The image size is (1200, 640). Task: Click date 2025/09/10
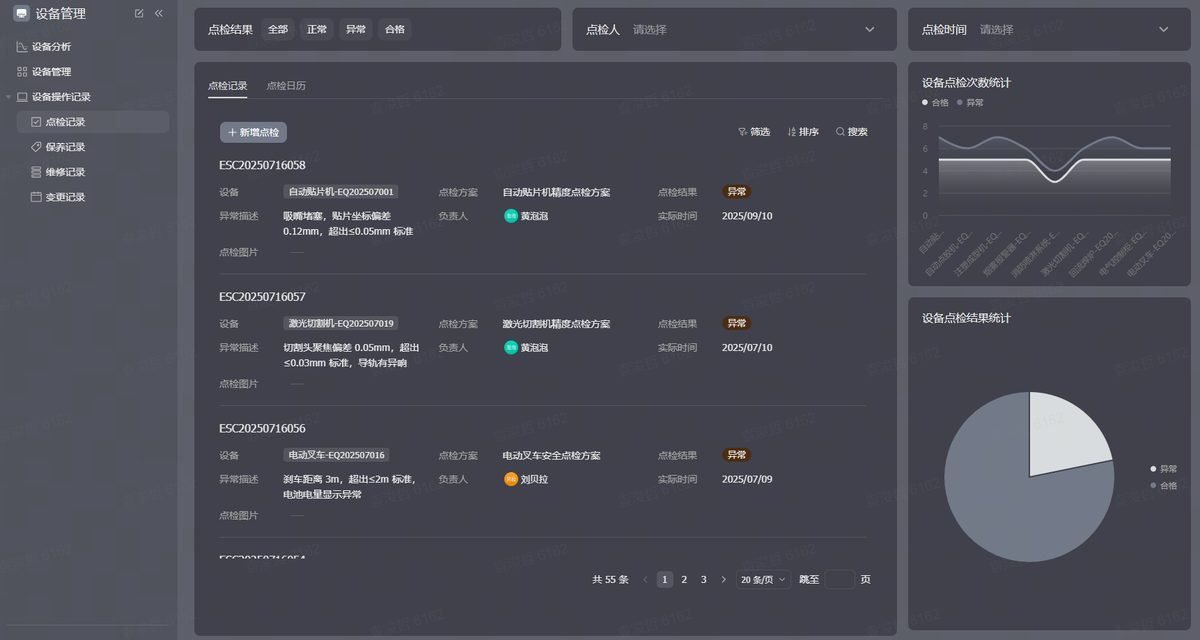click(x=747, y=216)
